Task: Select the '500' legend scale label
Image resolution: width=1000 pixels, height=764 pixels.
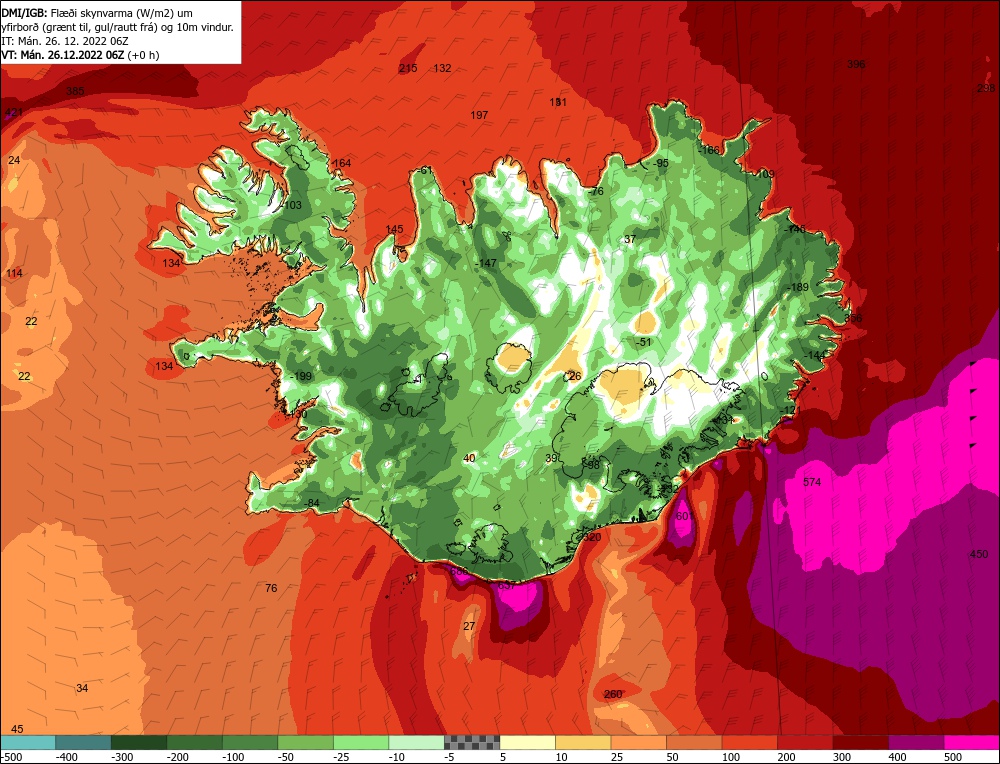Action: [x=953, y=757]
